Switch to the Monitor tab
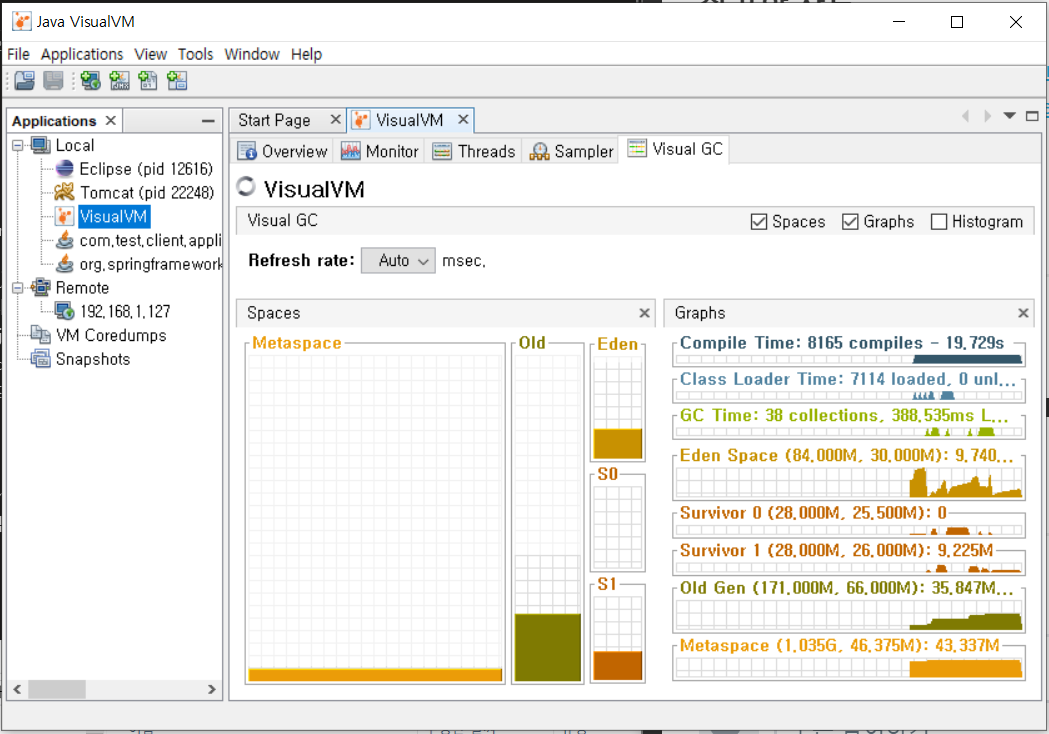Viewport: 1049px width, 734px height. tap(379, 151)
